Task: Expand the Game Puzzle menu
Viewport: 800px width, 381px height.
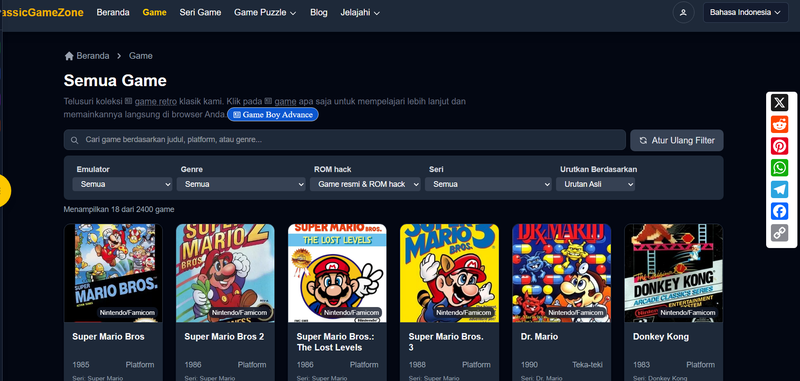Action: [265, 12]
